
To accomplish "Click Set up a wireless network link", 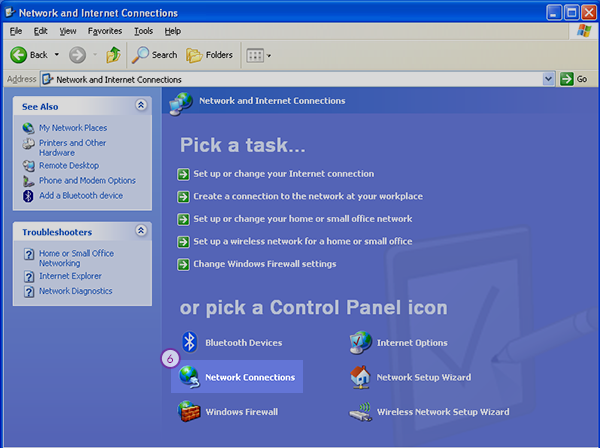I will 303,241.
